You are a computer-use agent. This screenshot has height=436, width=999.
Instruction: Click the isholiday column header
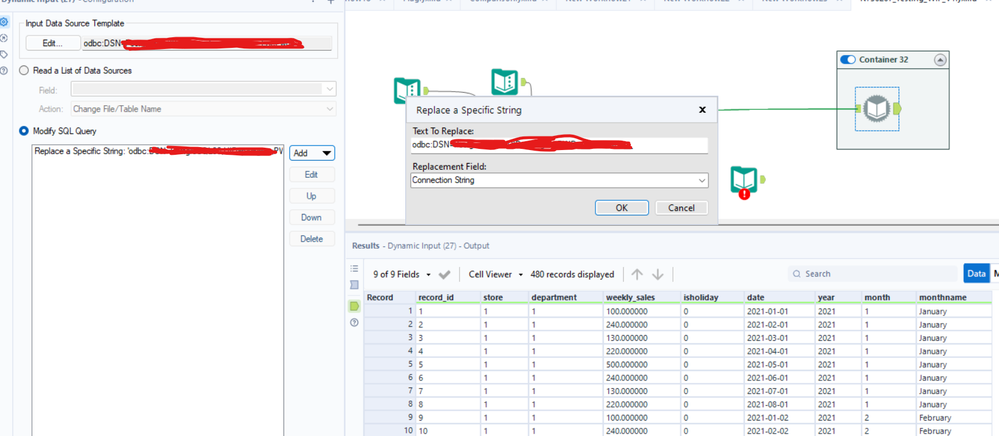pos(712,297)
